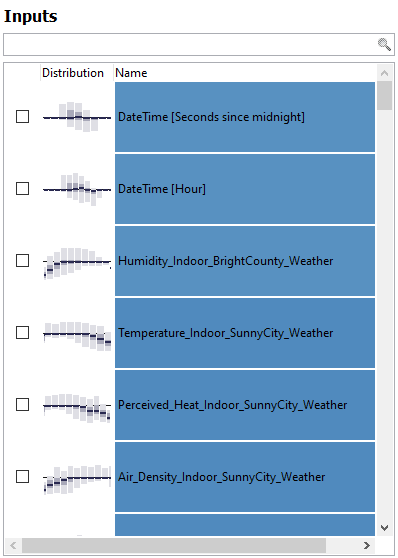Viewport: 398px width, 558px height.
Task: Enable the DateTime [Hour] input checkbox
Action: [x=22, y=188]
